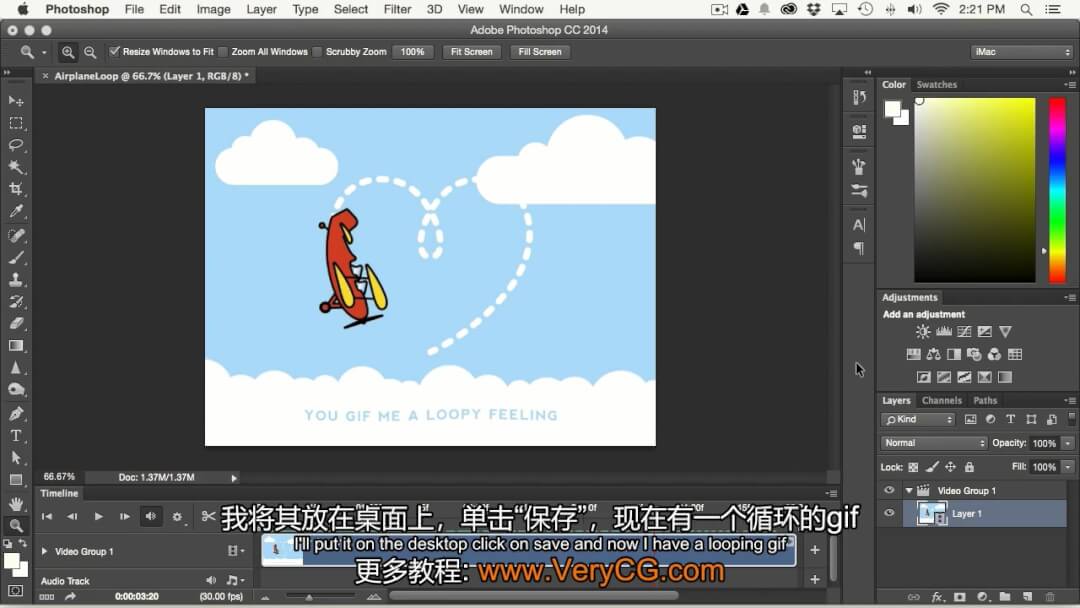Select the Clone Stamp tool
Image resolution: width=1080 pixels, height=608 pixels.
pos(16,280)
